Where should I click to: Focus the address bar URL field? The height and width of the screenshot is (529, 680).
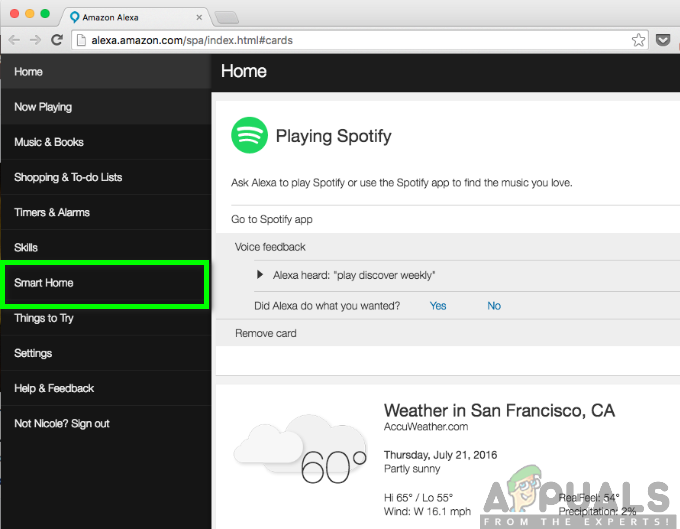click(x=360, y=40)
